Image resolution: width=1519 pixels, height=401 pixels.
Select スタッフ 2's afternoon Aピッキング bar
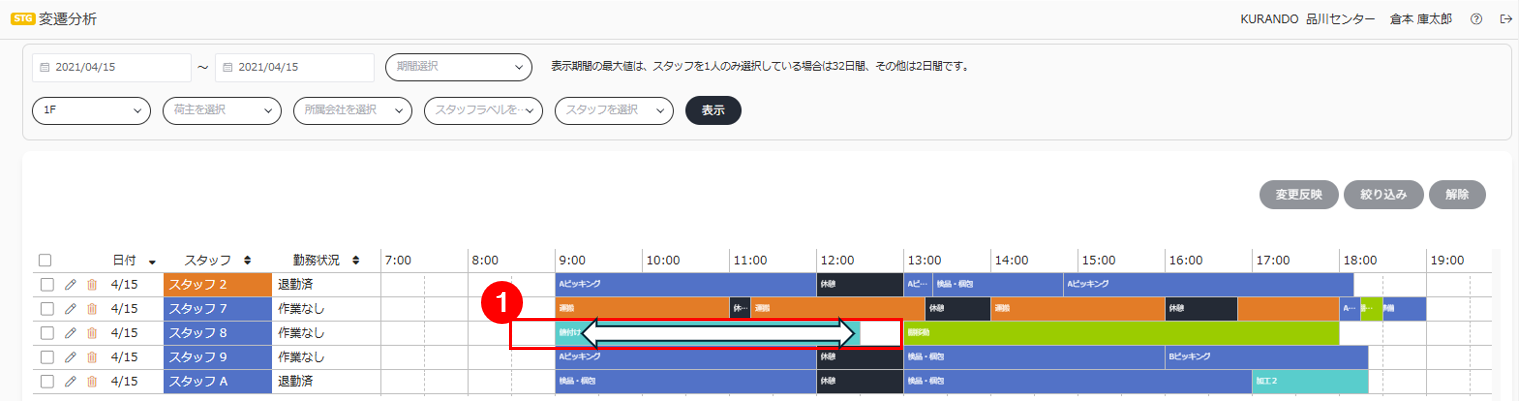click(1208, 284)
